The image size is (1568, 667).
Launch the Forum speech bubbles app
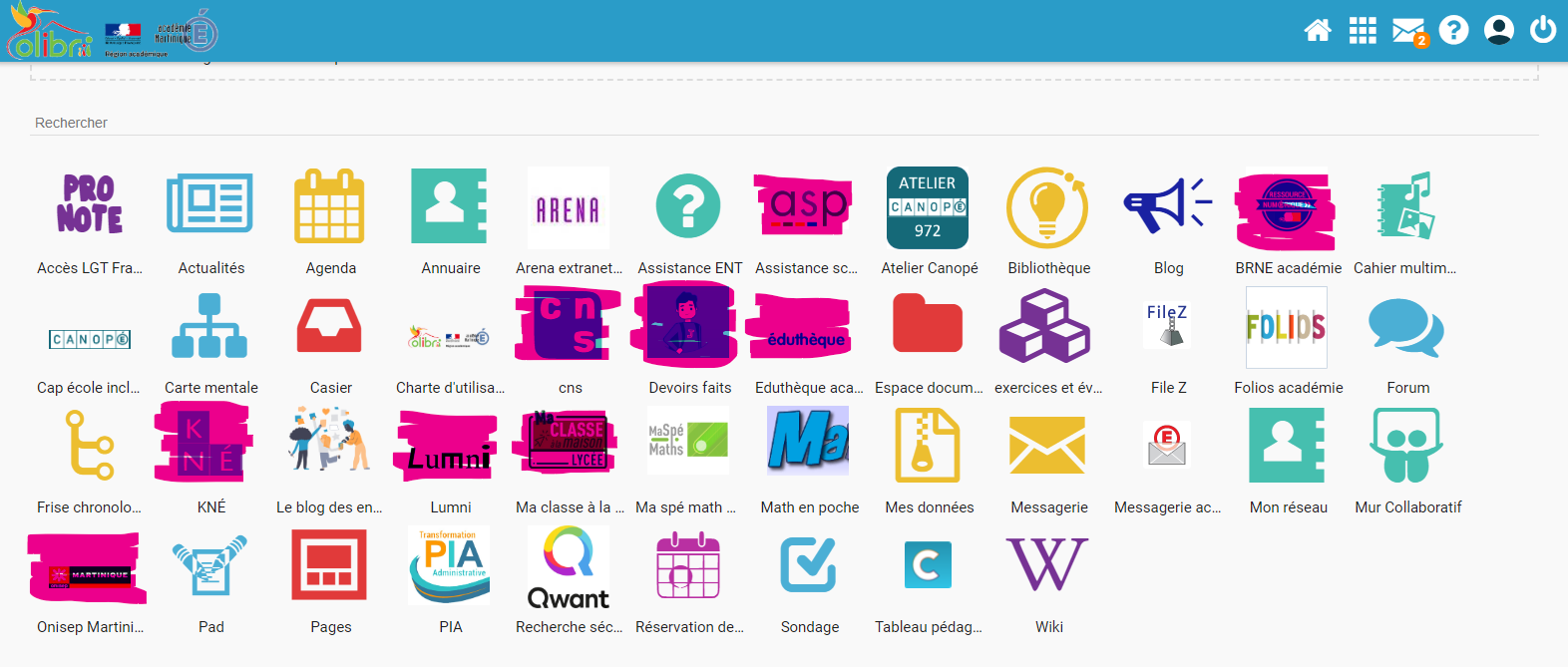tap(1406, 327)
